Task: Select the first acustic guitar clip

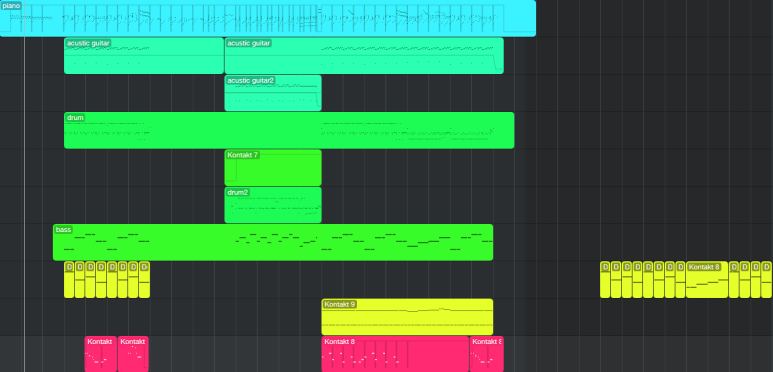Action: pos(144,56)
